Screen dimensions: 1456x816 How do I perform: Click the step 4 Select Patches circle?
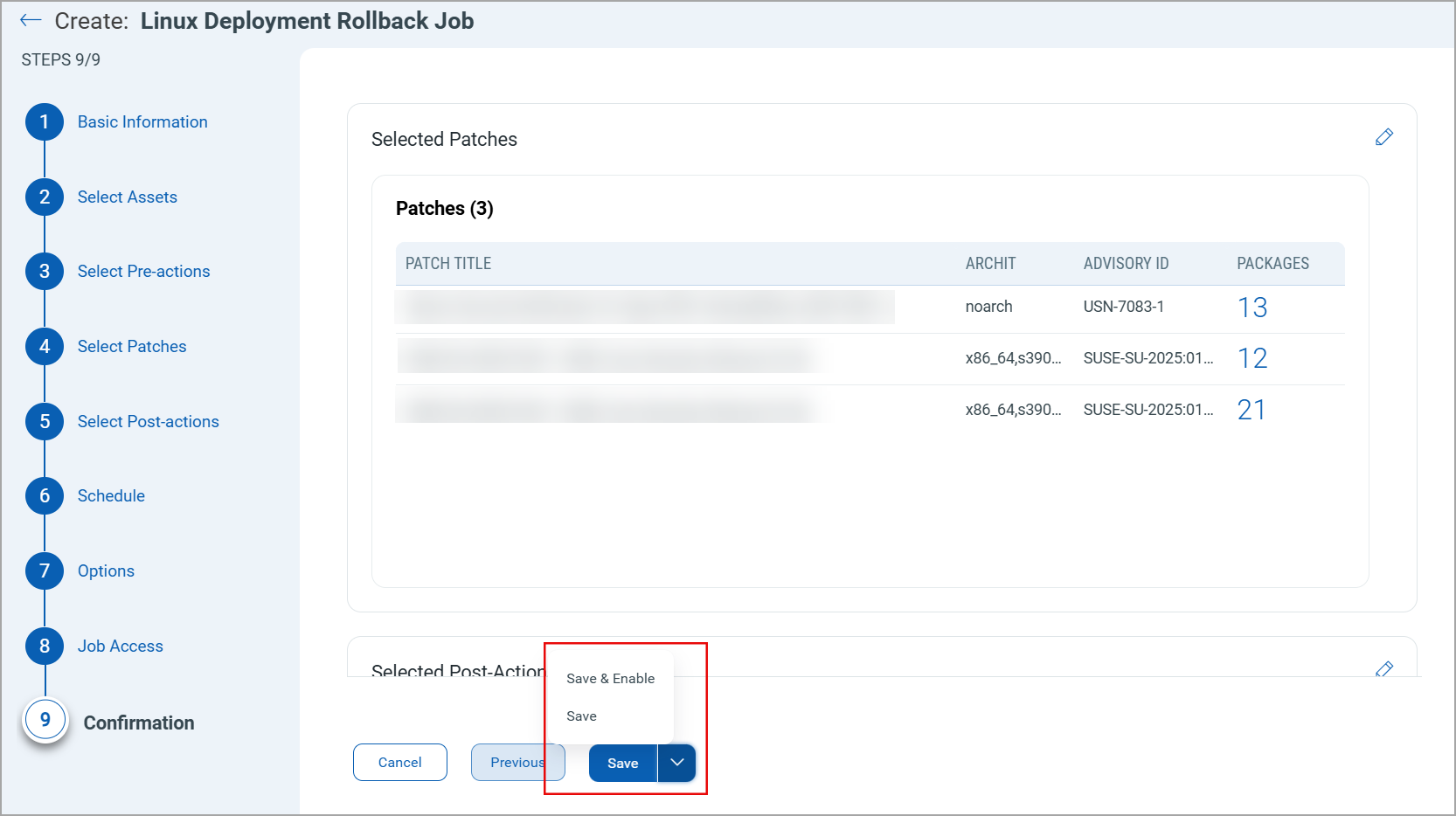pos(44,346)
